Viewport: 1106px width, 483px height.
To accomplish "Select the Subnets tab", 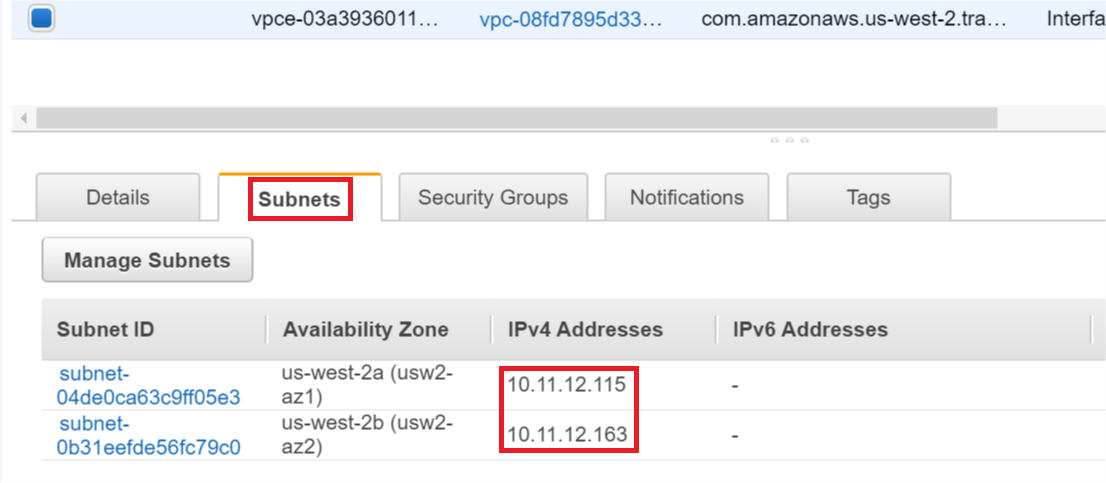I will (x=299, y=199).
